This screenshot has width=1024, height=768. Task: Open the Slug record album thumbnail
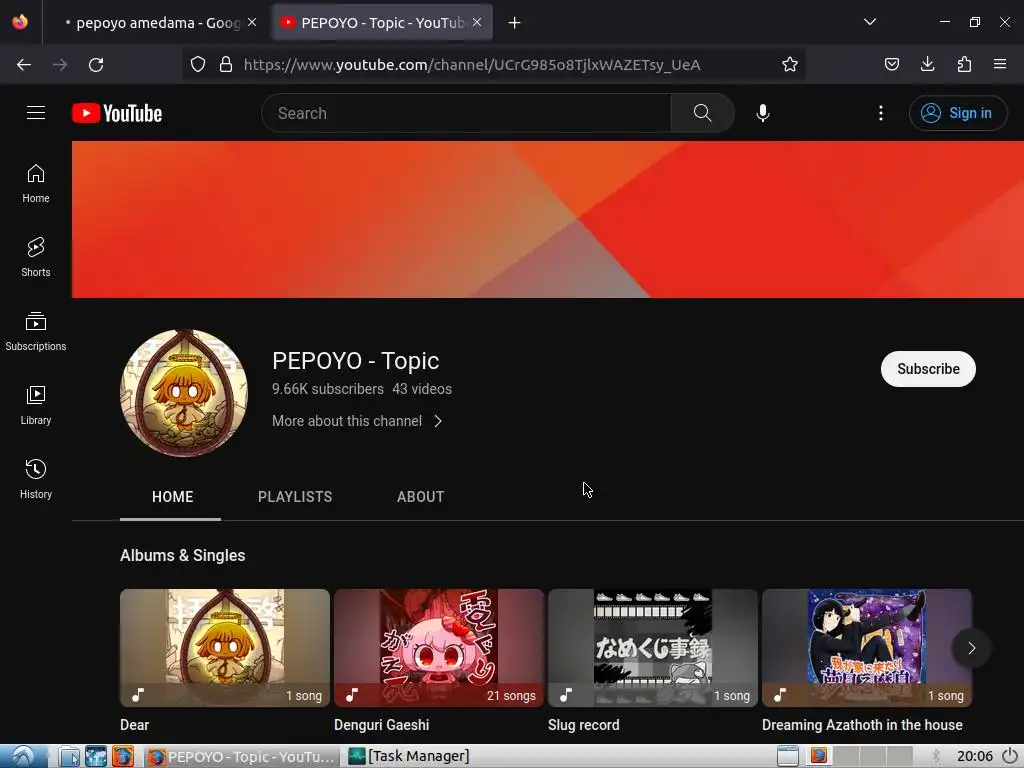coord(653,648)
